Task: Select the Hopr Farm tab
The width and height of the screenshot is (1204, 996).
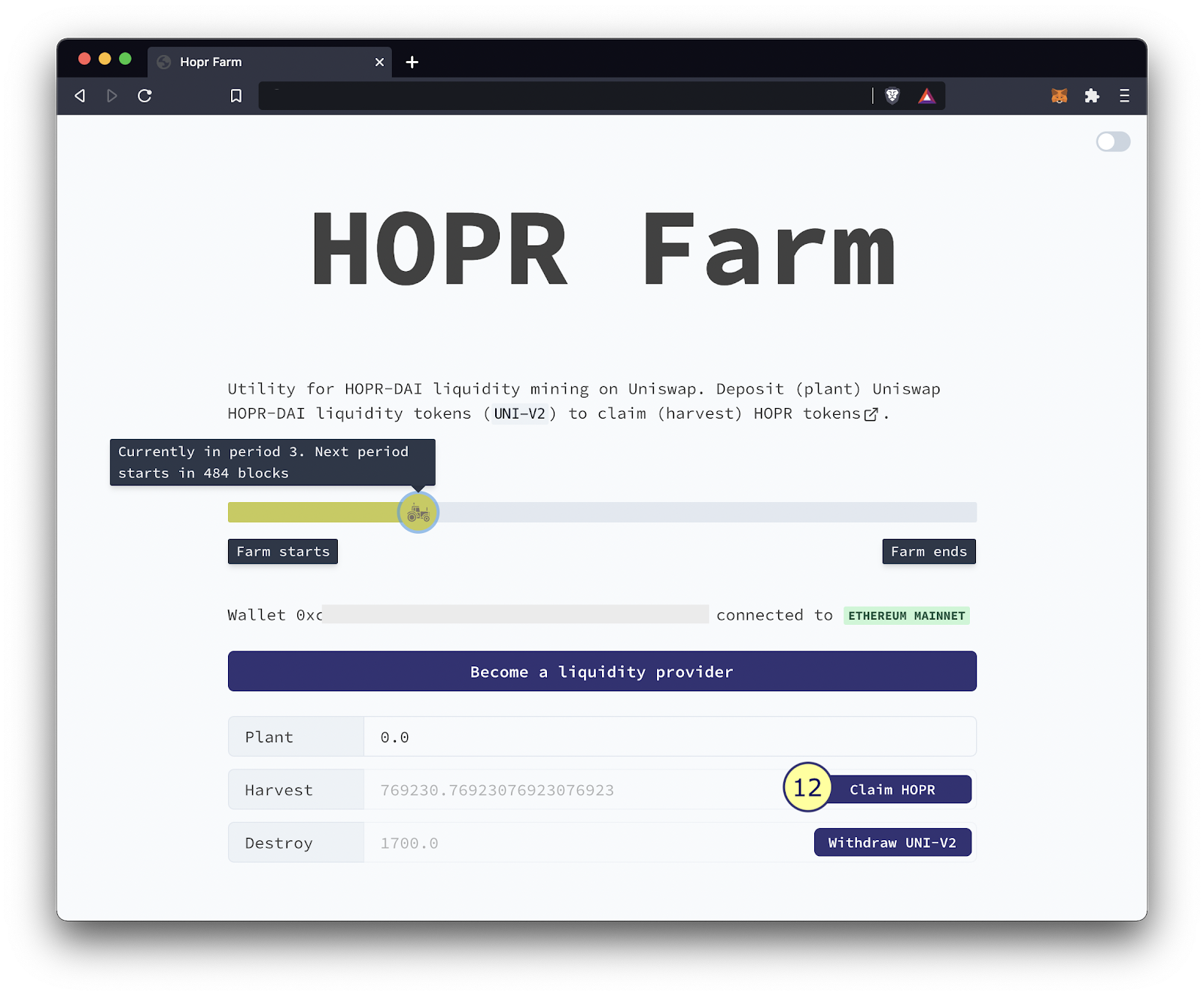Action: (269, 62)
